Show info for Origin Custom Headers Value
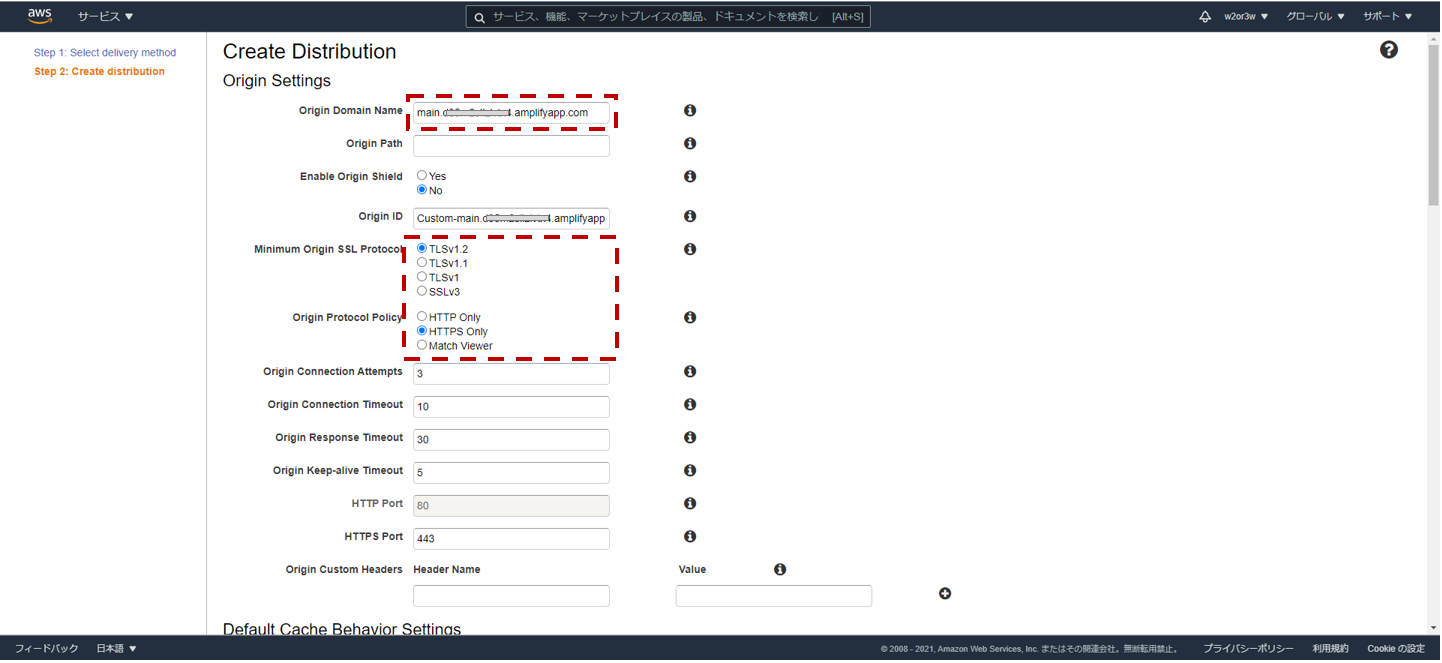 point(780,570)
